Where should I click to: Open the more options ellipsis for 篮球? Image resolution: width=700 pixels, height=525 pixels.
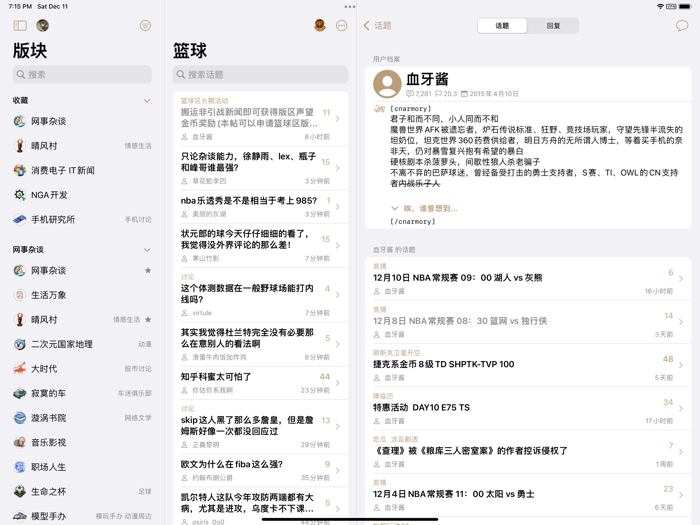pyautogui.click(x=342, y=25)
